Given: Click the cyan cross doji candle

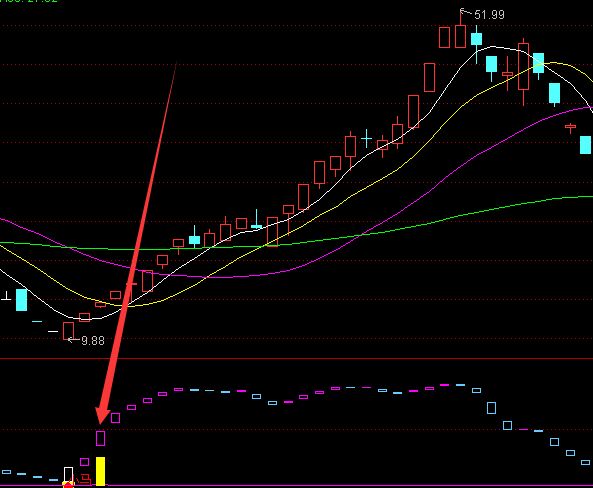Looking at the screenshot, I should pyautogui.click(x=366, y=138).
